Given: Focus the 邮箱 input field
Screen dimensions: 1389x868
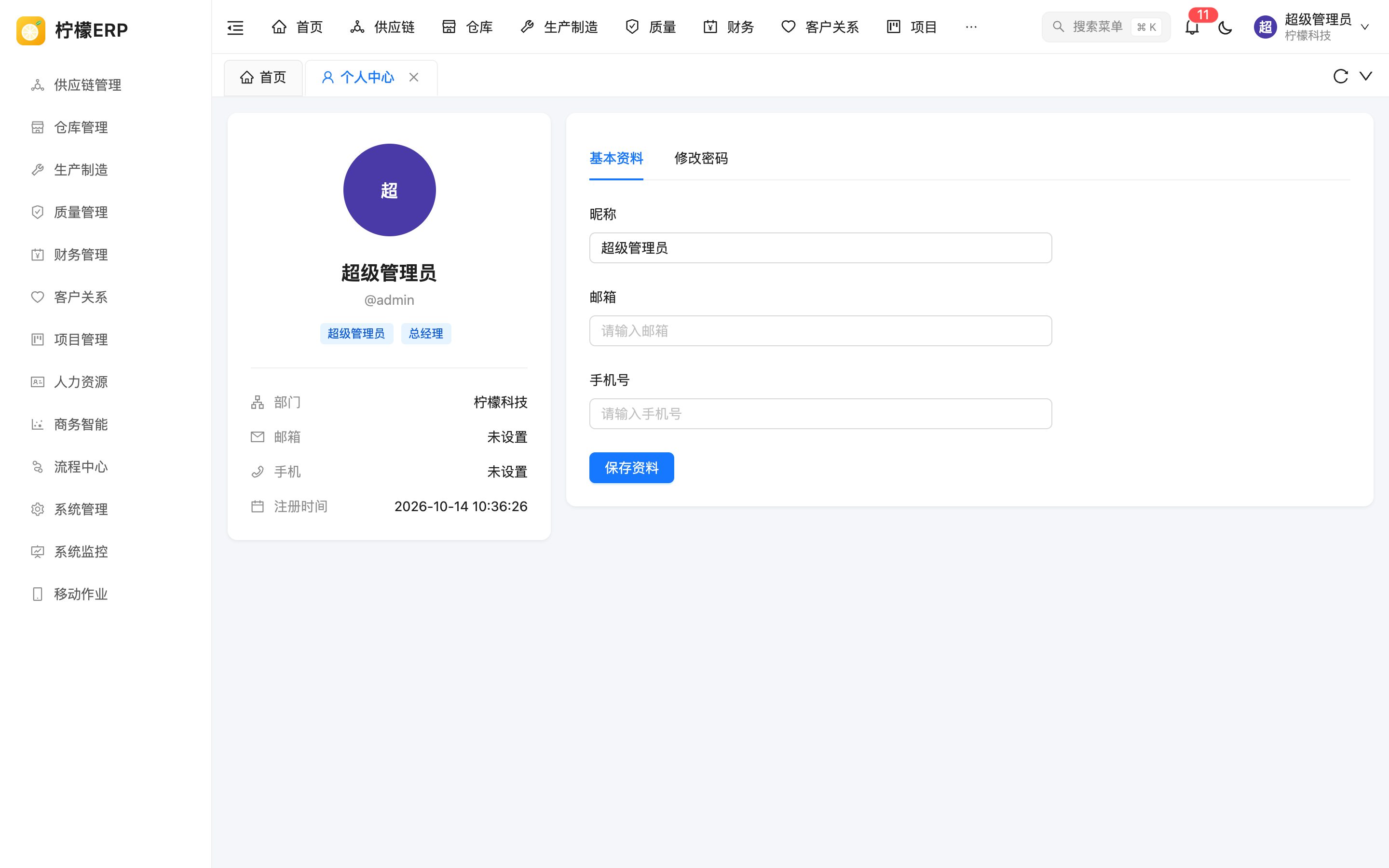Looking at the screenshot, I should coord(820,331).
